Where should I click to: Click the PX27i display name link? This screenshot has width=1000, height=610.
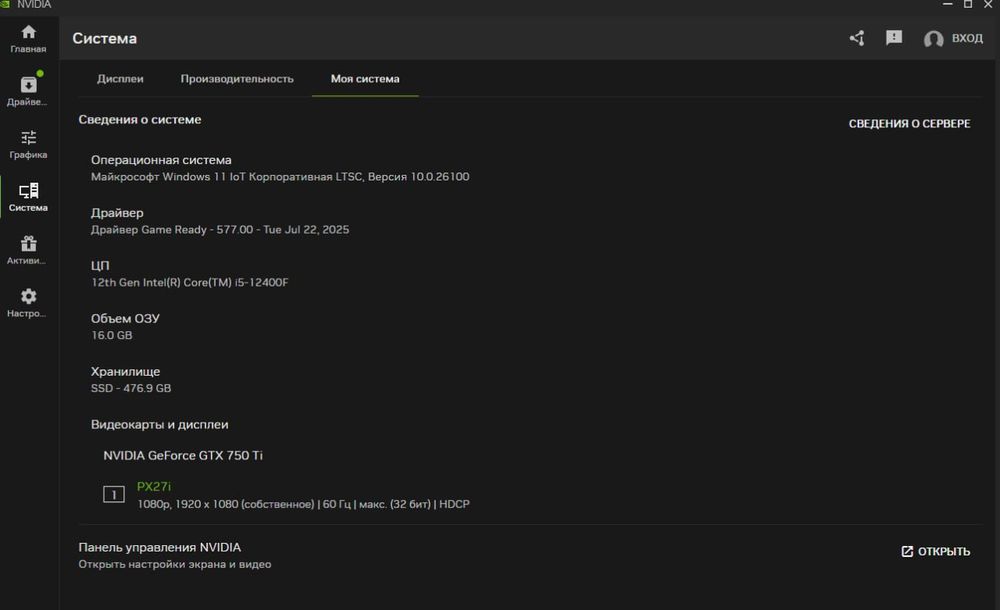[x=154, y=486]
